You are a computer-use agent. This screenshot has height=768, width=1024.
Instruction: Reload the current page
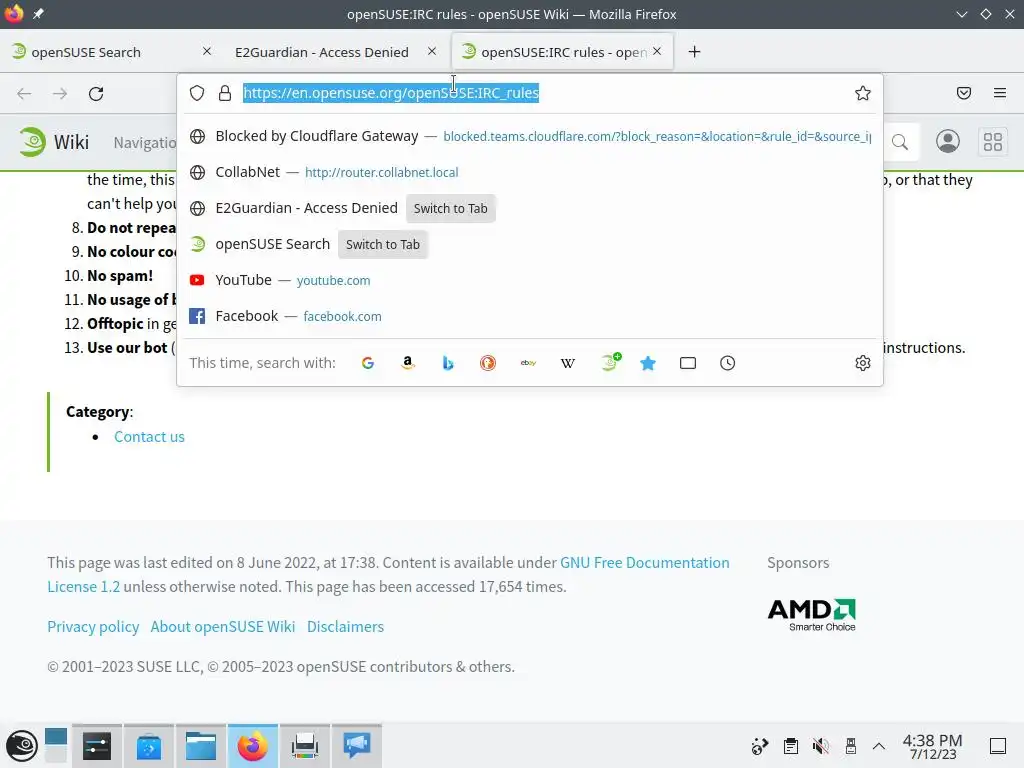point(96,93)
